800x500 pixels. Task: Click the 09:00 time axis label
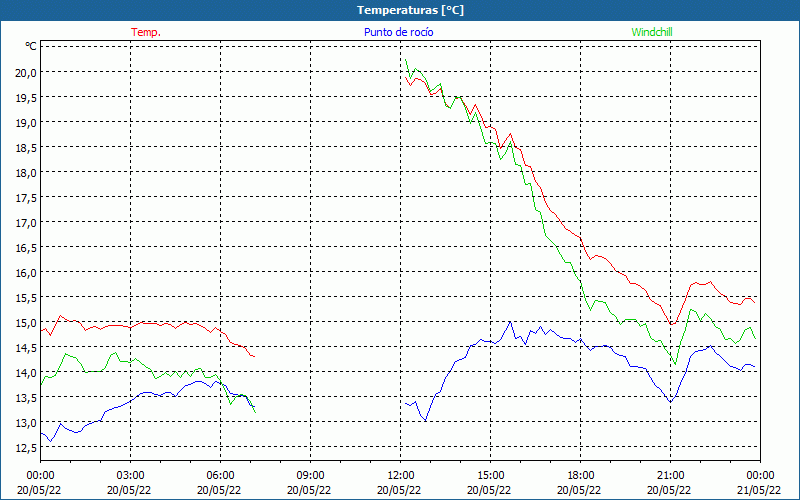pyautogui.click(x=310, y=475)
